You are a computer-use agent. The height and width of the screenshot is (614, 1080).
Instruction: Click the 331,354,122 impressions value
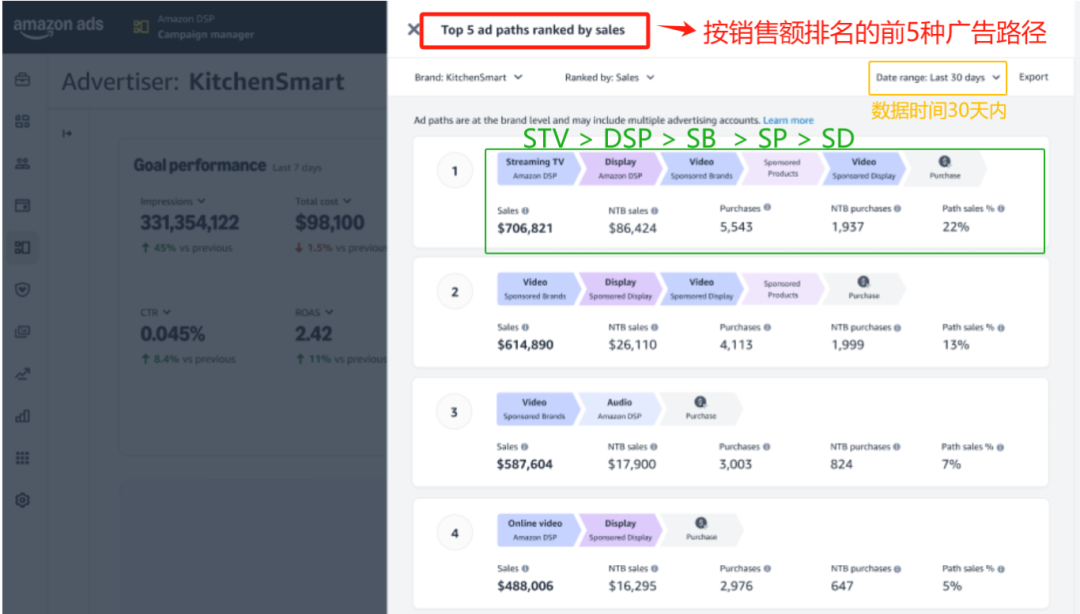tap(189, 223)
